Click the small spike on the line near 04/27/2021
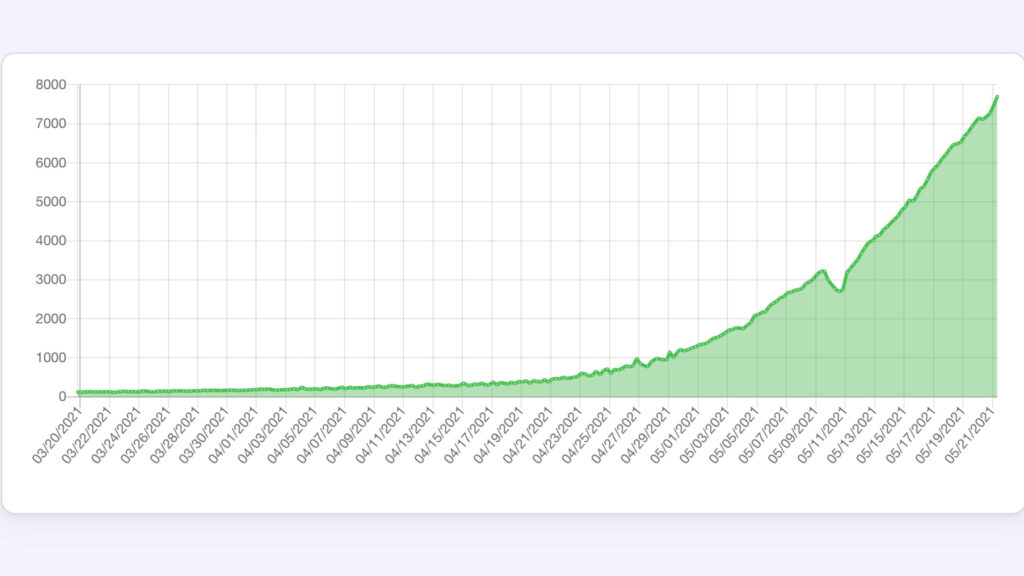 point(636,359)
